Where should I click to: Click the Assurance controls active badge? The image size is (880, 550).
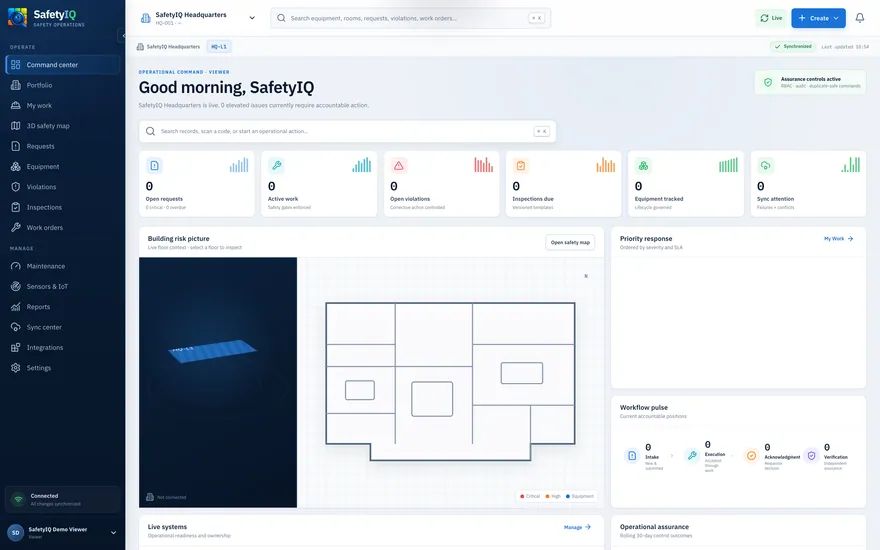(x=810, y=82)
